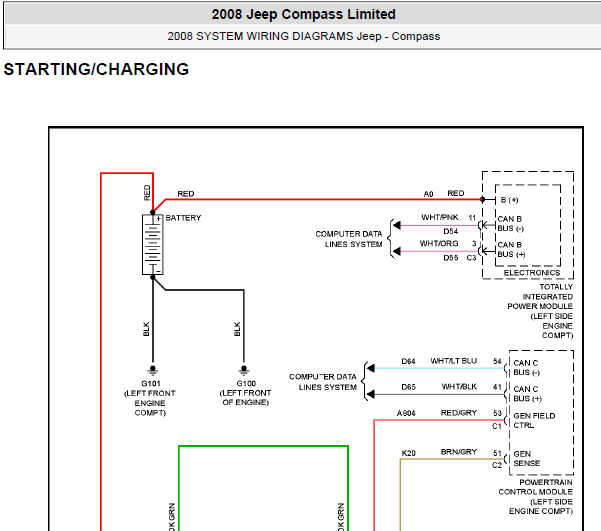Click the B (+) terminal label
601x531 pixels.
pos(509,200)
